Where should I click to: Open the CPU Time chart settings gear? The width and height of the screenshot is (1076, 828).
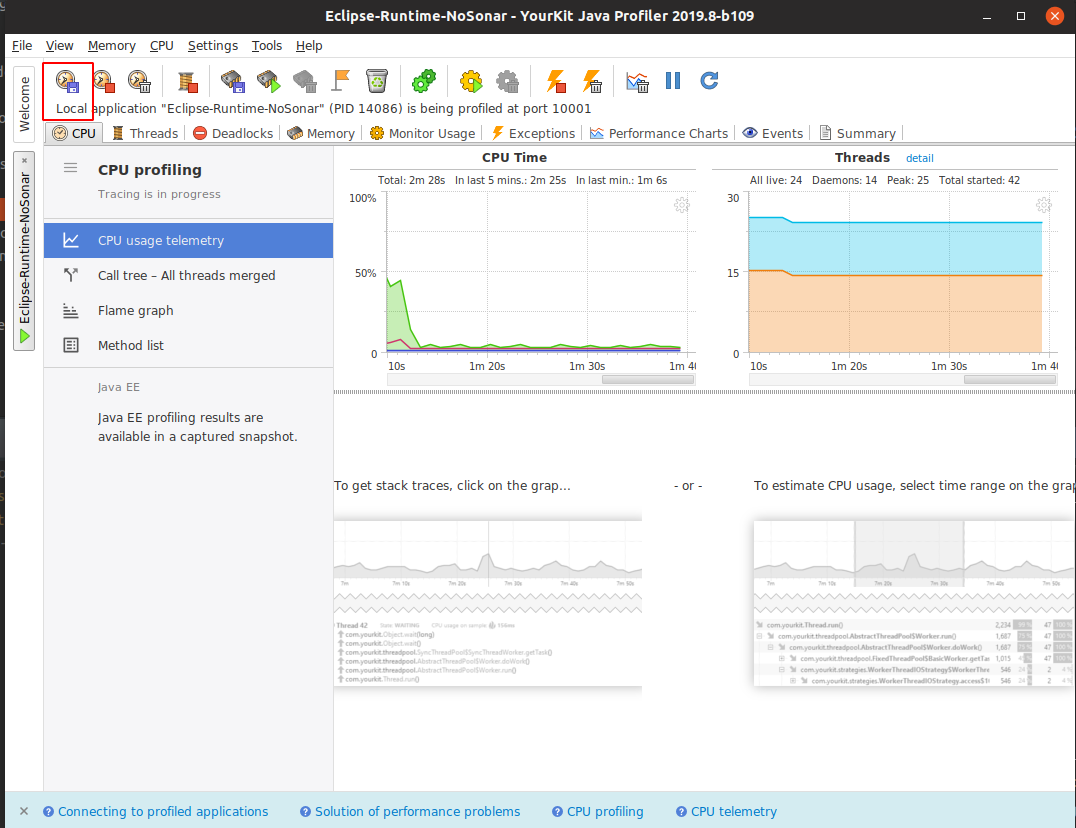(x=681, y=205)
